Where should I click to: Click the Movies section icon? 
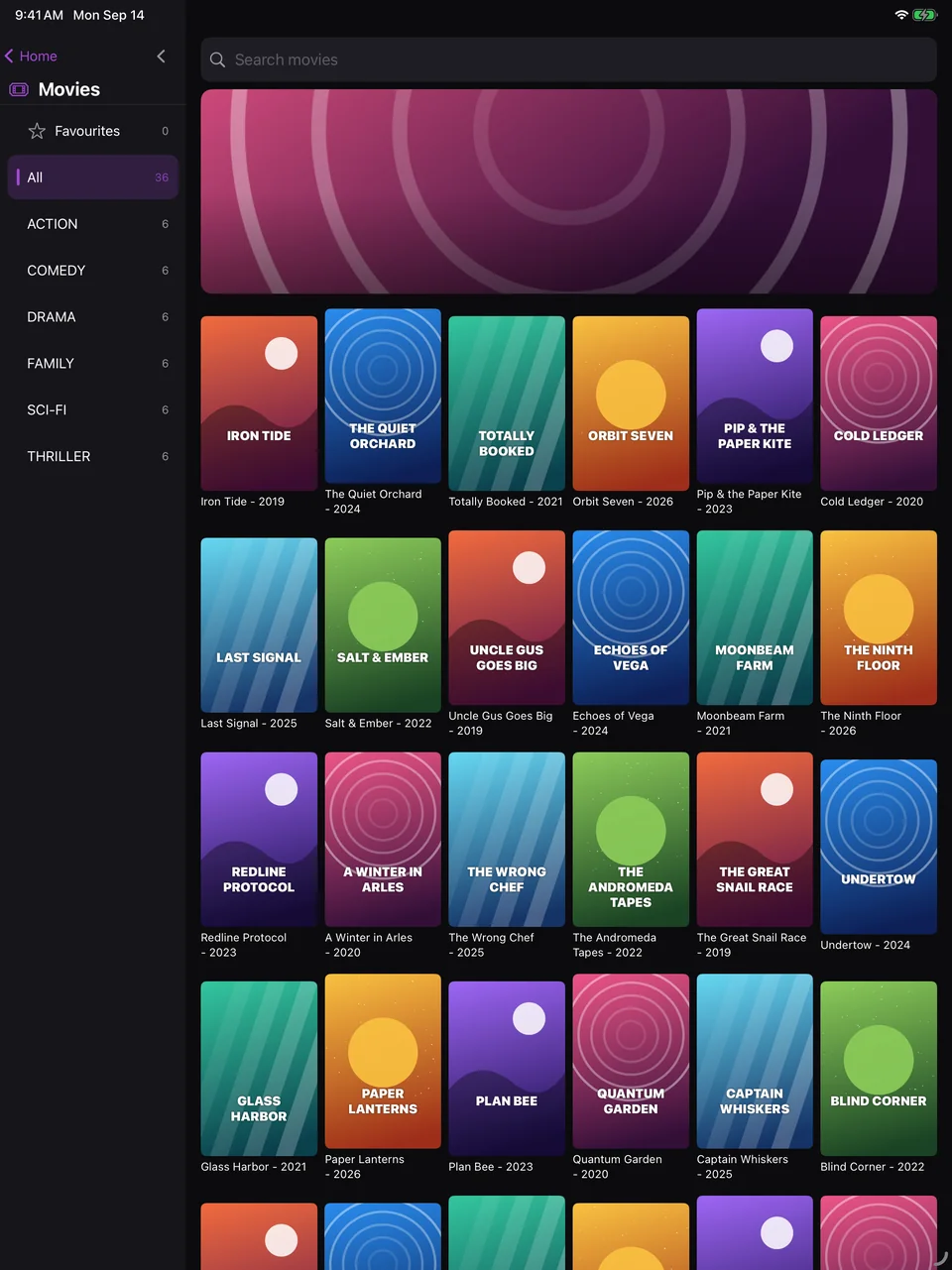(x=19, y=89)
